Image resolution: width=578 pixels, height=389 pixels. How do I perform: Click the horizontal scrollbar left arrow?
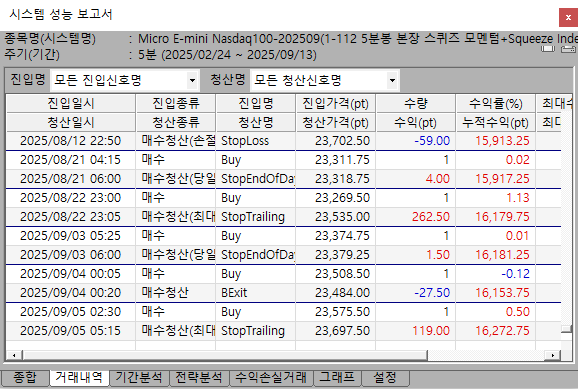14,355
